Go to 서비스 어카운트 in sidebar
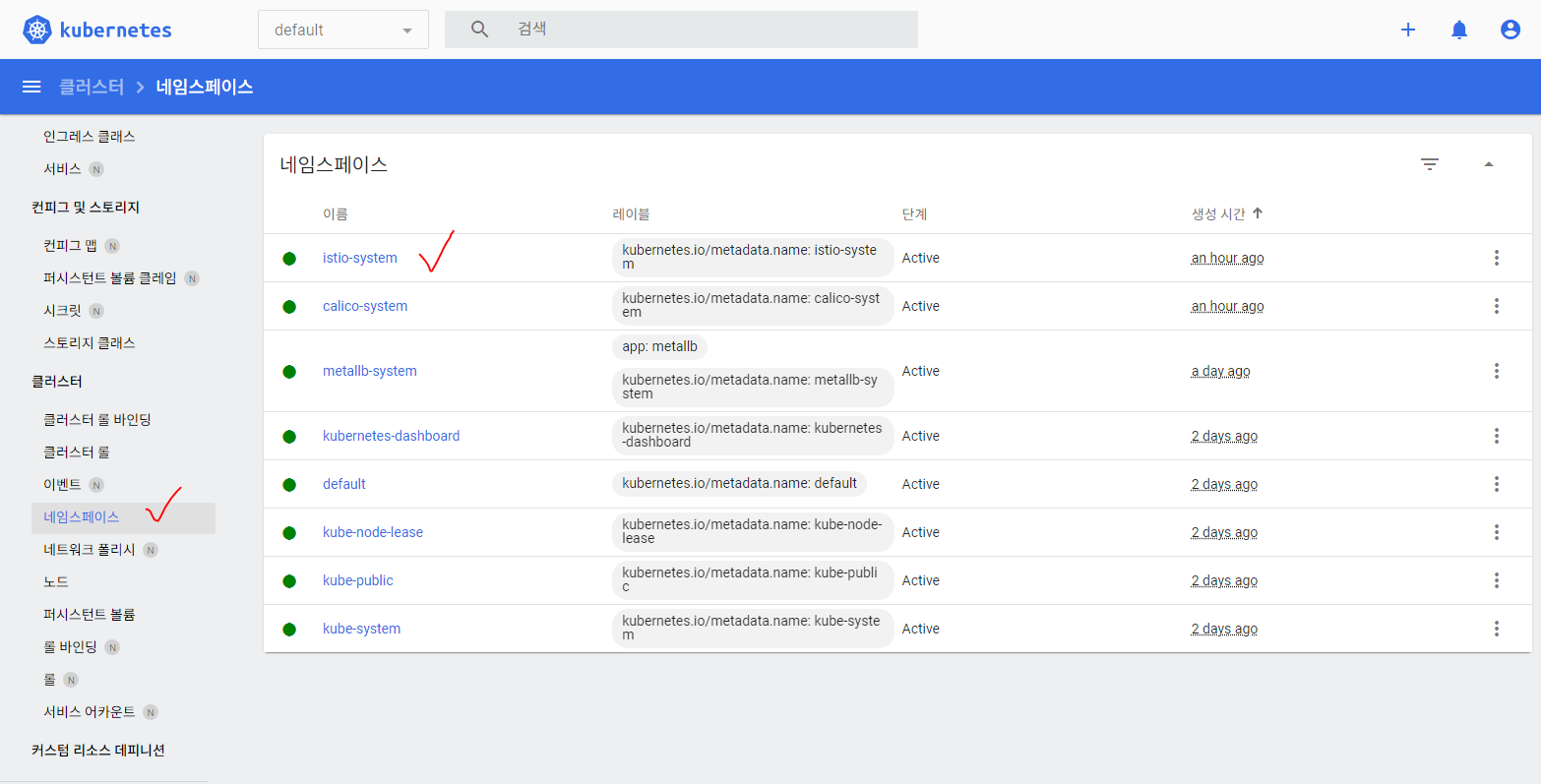The width and height of the screenshot is (1541, 784). tap(90, 711)
